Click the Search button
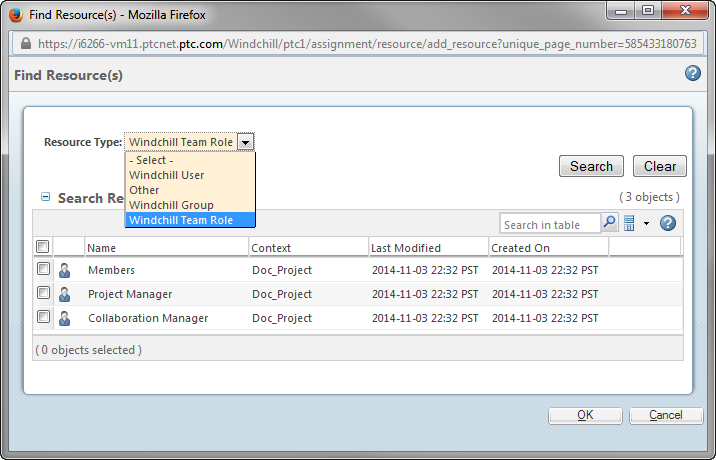The image size is (716, 460). click(591, 166)
